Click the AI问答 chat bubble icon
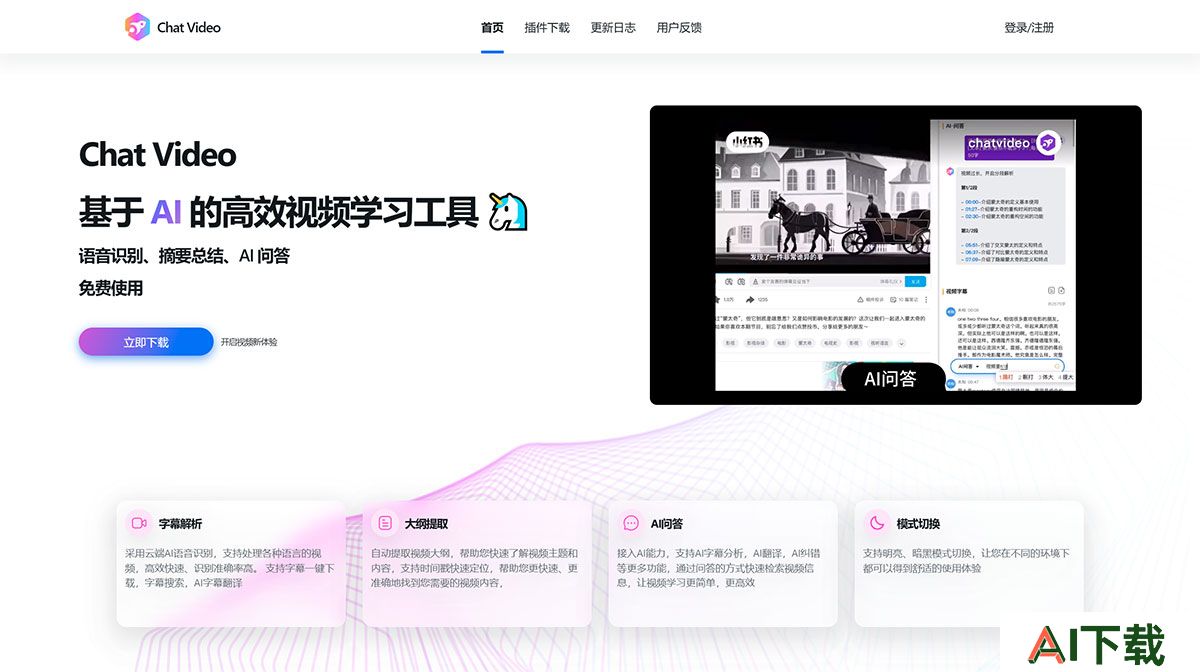This screenshot has width=1200, height=672. pyautogui.click(x=631, y=523)
